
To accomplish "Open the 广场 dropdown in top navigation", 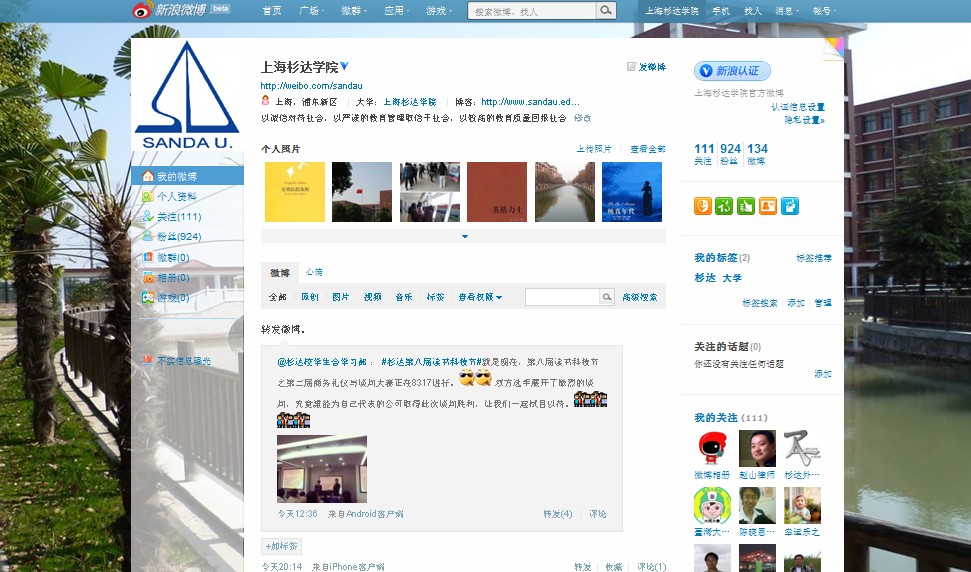I will pos(311,11).
